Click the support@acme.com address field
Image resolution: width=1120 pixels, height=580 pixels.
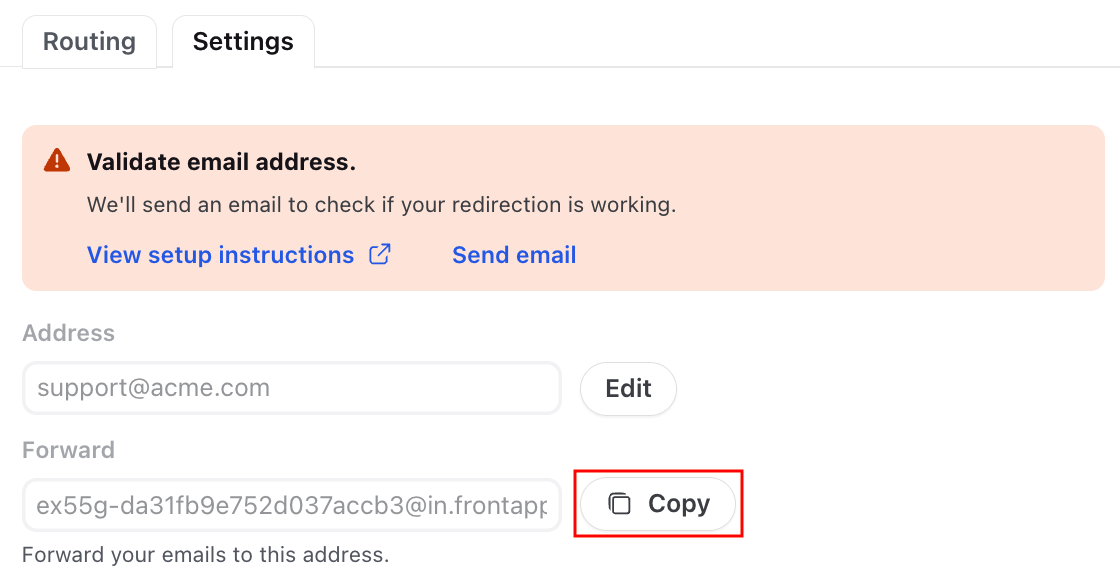click(291, 389)
